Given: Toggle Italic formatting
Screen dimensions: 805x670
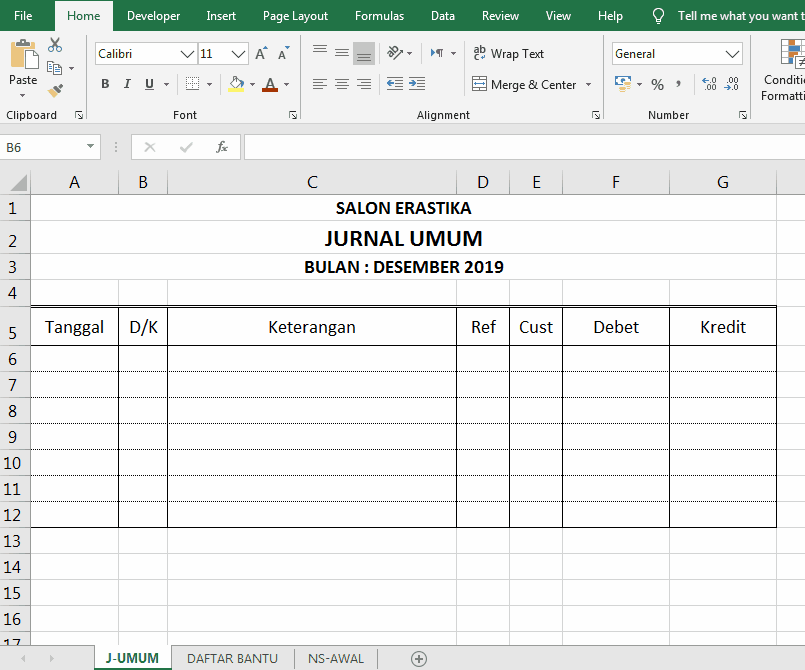Looking at the screenshot, I should click(x=127, y=84).
